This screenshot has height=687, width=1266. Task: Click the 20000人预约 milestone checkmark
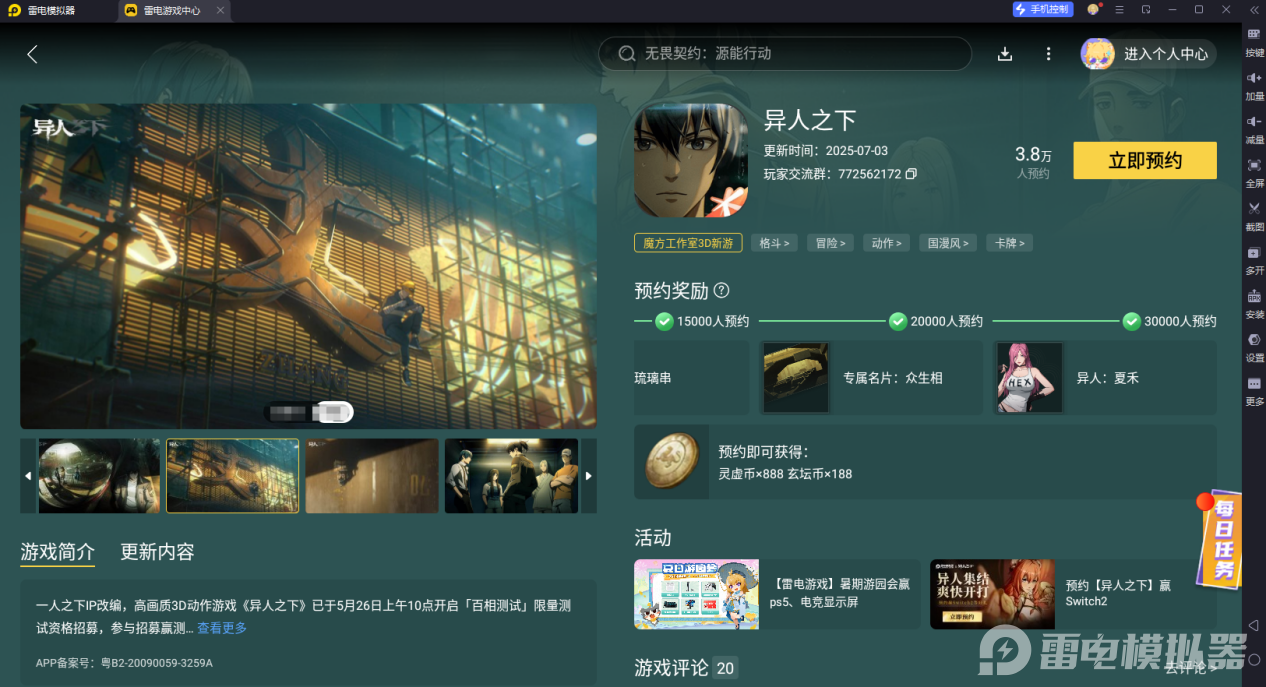[x=898, y=321]
